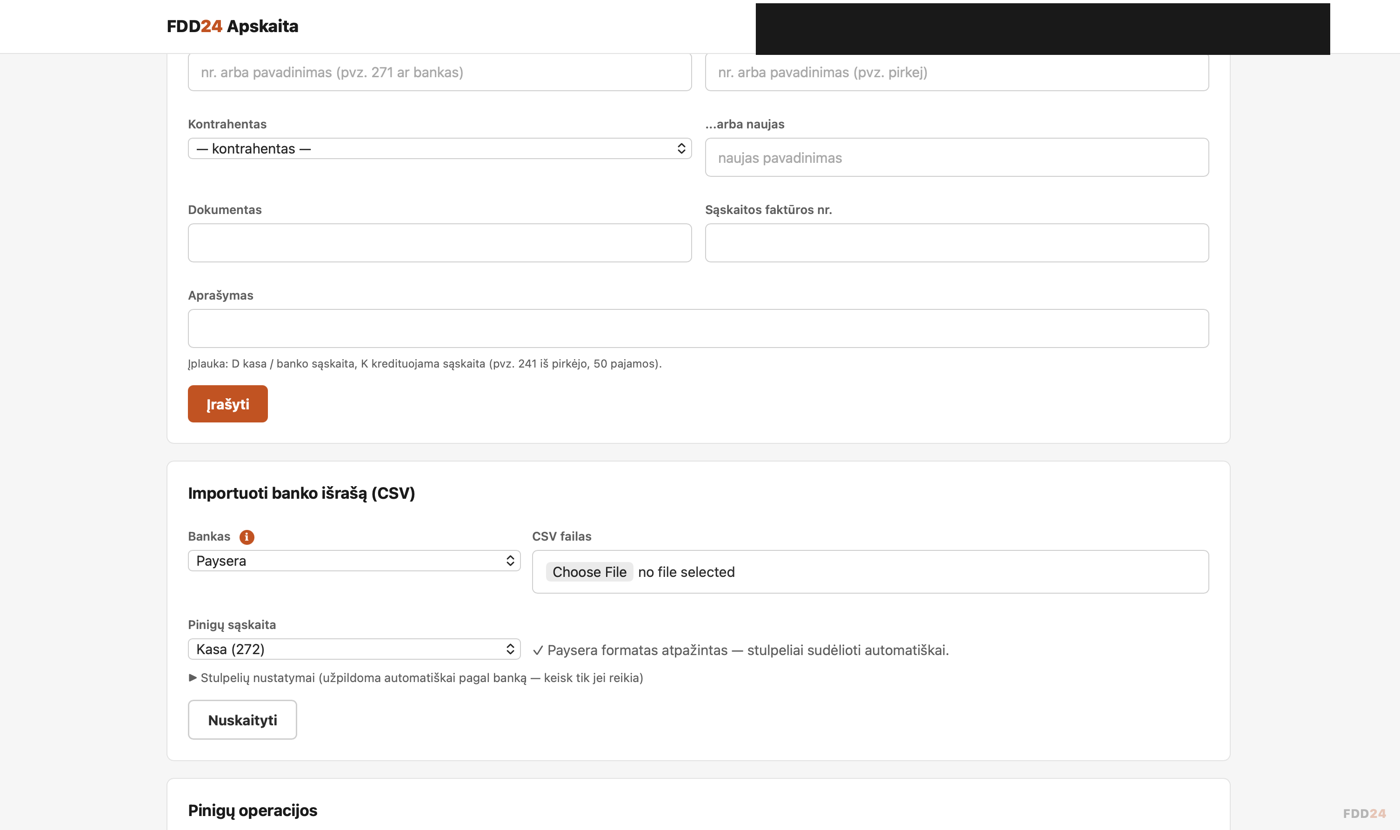
Task: Click the FDD24 watermark badge
Action: coord(1364,813)
